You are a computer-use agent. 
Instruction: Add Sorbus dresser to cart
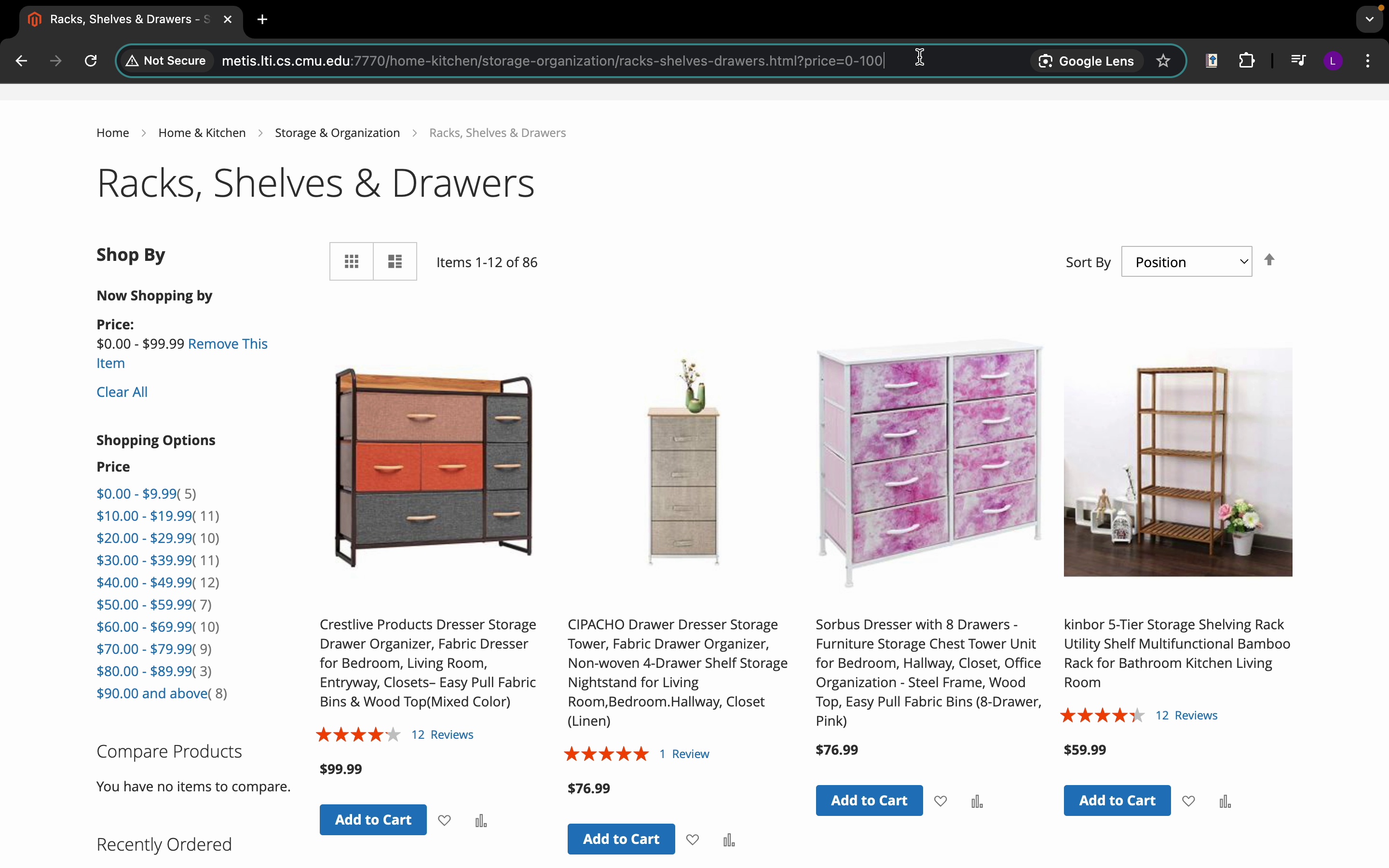[869, 800]
